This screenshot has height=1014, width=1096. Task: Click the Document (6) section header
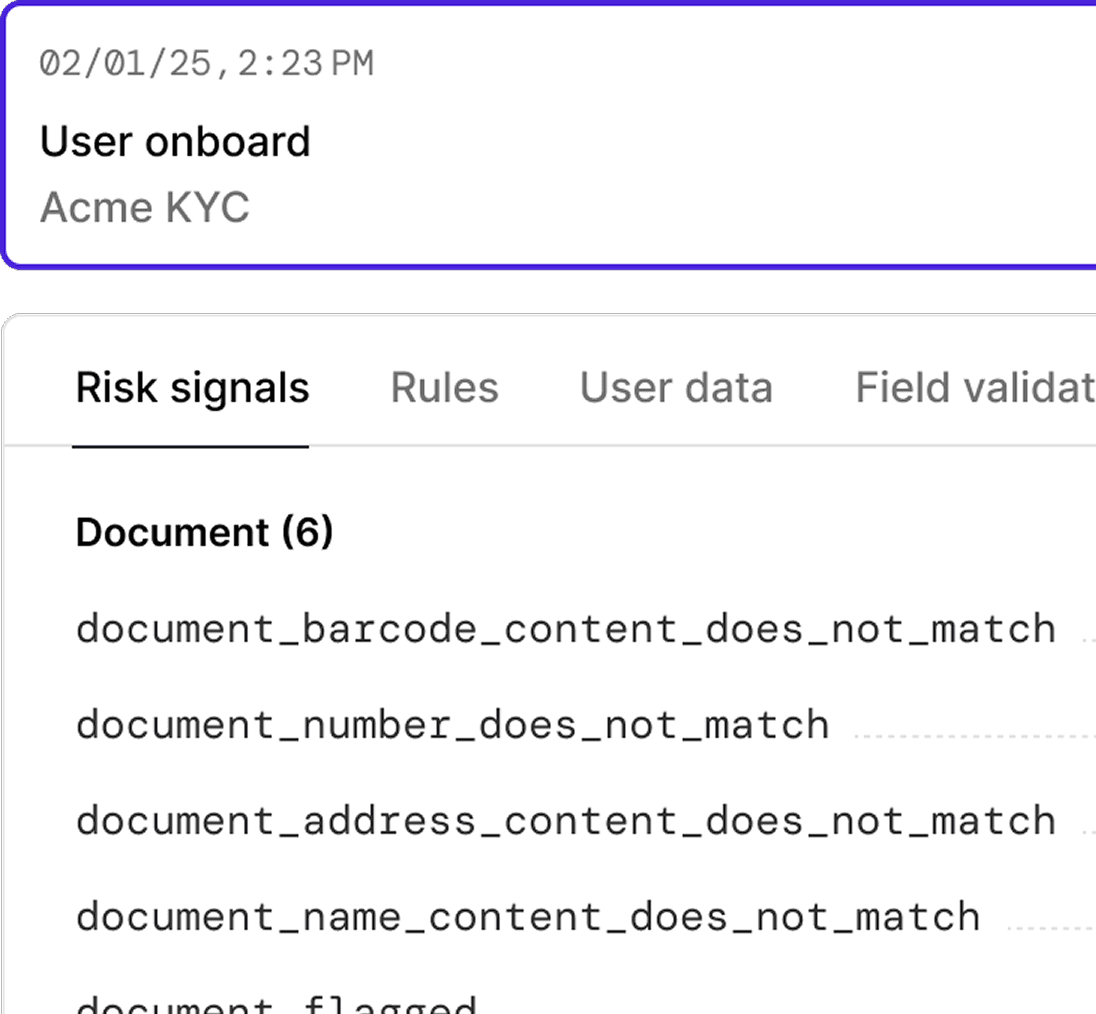206,532
